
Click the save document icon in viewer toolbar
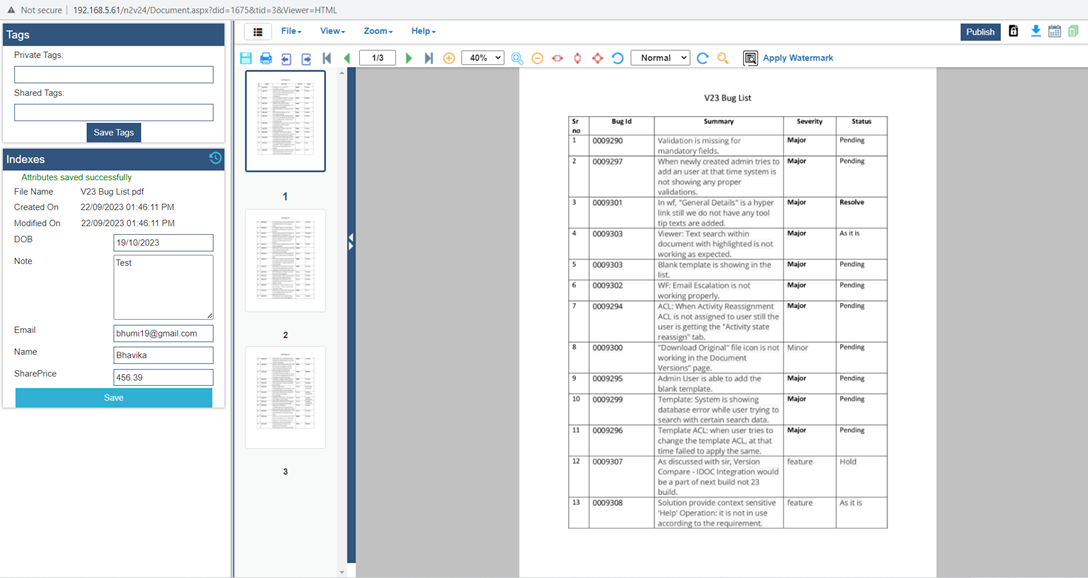246,58
